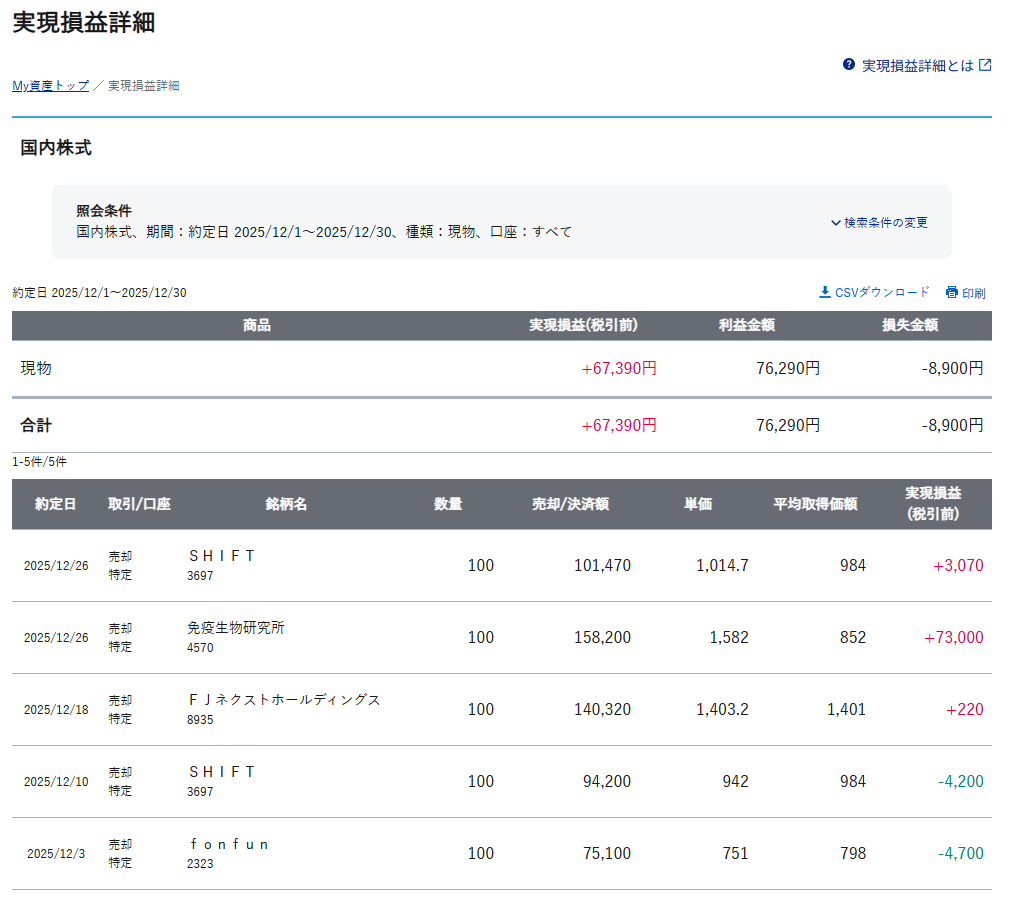This screenshot has width=1021, height=897.
Task: Select 免疫生物研究所 stock name
Action: coord(236,628)
